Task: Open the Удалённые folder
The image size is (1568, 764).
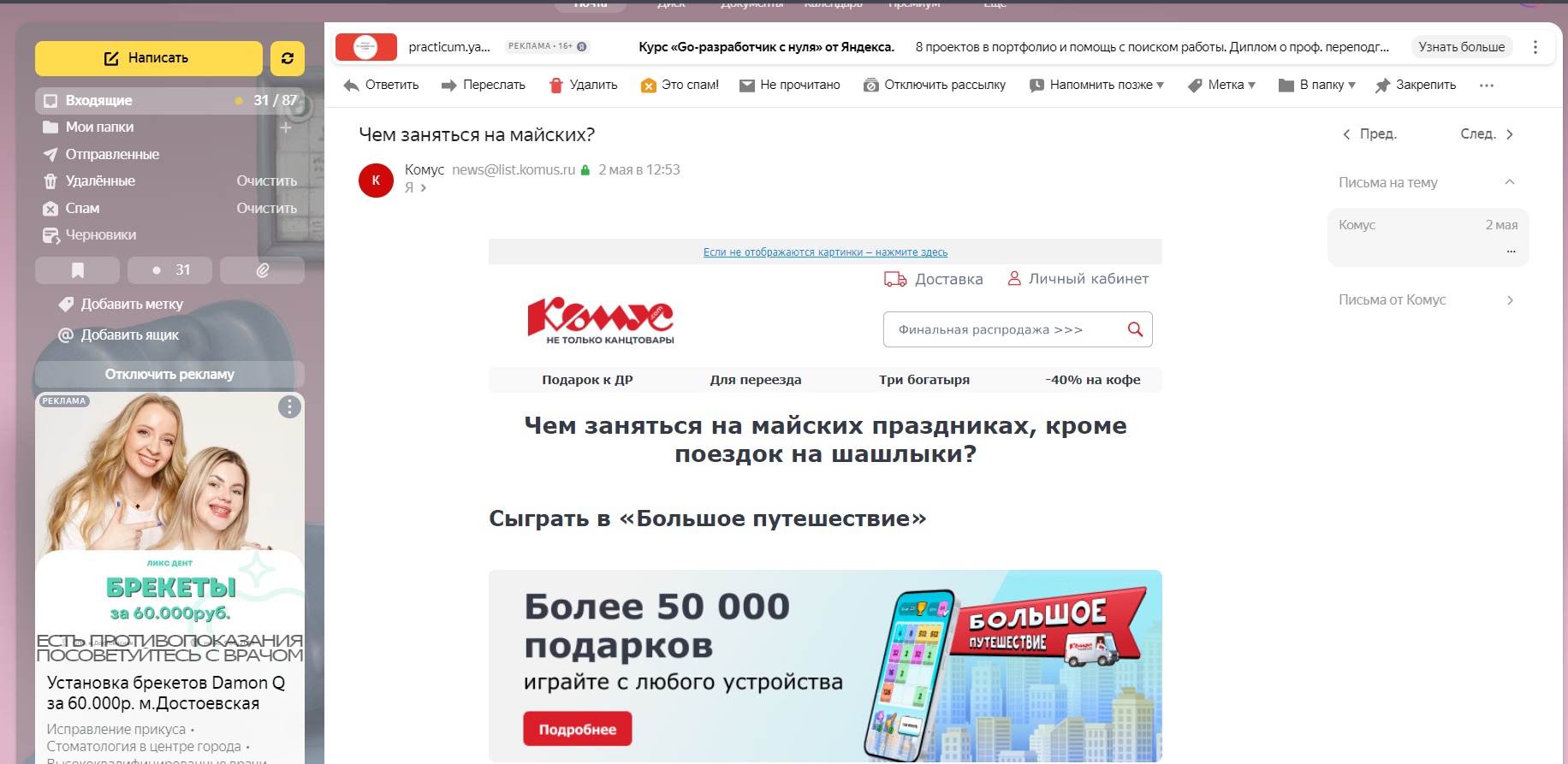Action: (x=100, y=181)
